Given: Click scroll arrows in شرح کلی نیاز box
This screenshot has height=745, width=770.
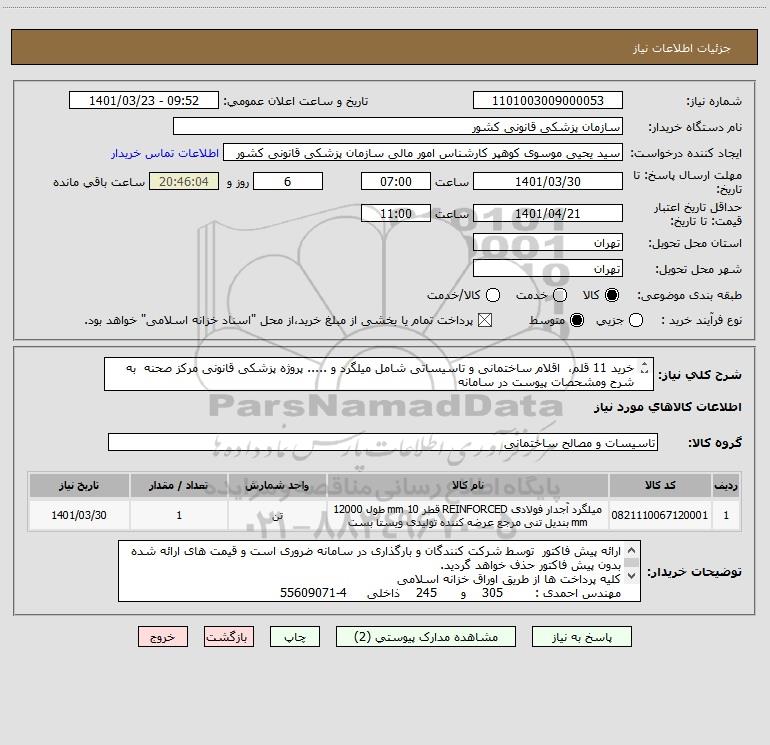Looking at the screenshot, I should pyautogui.click(x=645, y=368).
